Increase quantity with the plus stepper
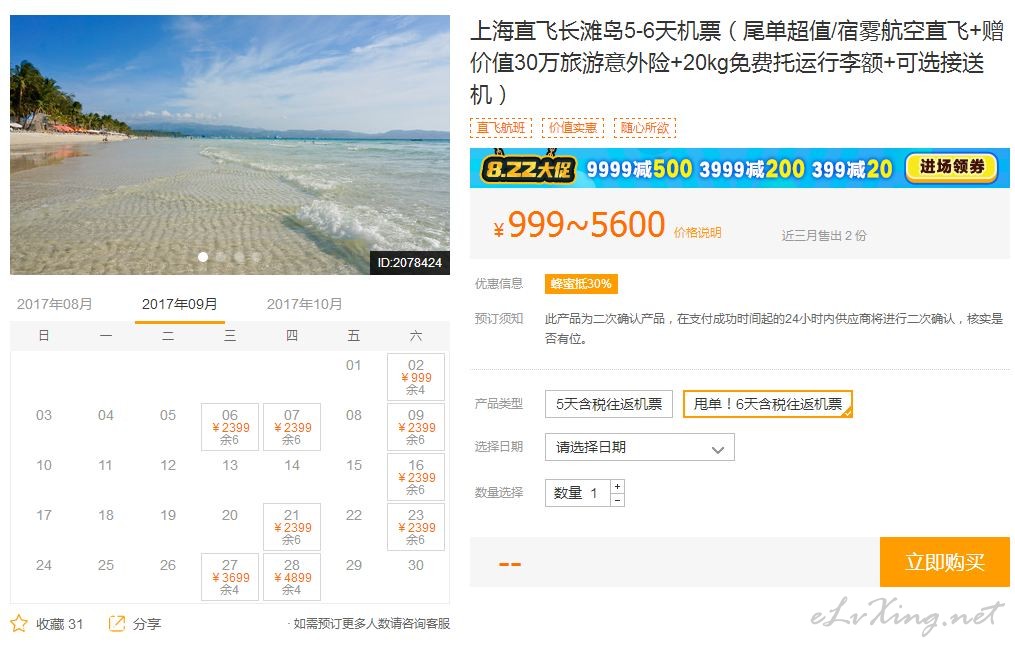The image size is (1015, 649). tap(618, 486)
